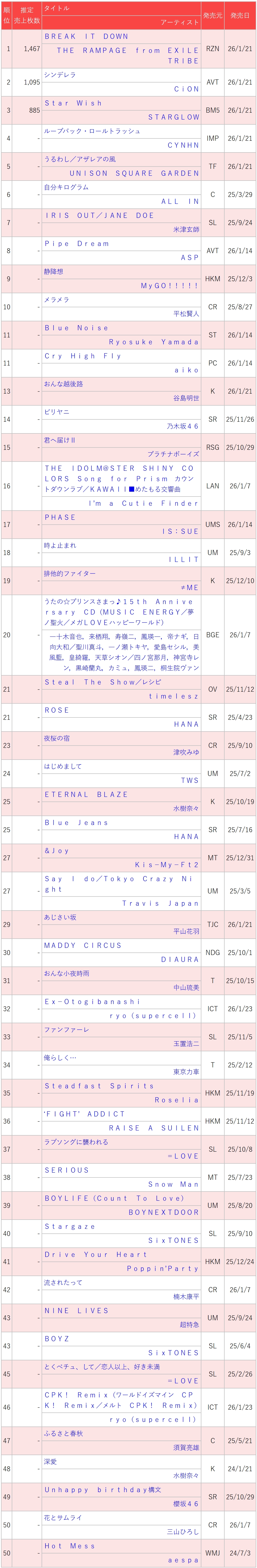The width and height of the screenshot is (257, 1568).
Task: Click the artist ILLIT
Action: tap(183, 559)
